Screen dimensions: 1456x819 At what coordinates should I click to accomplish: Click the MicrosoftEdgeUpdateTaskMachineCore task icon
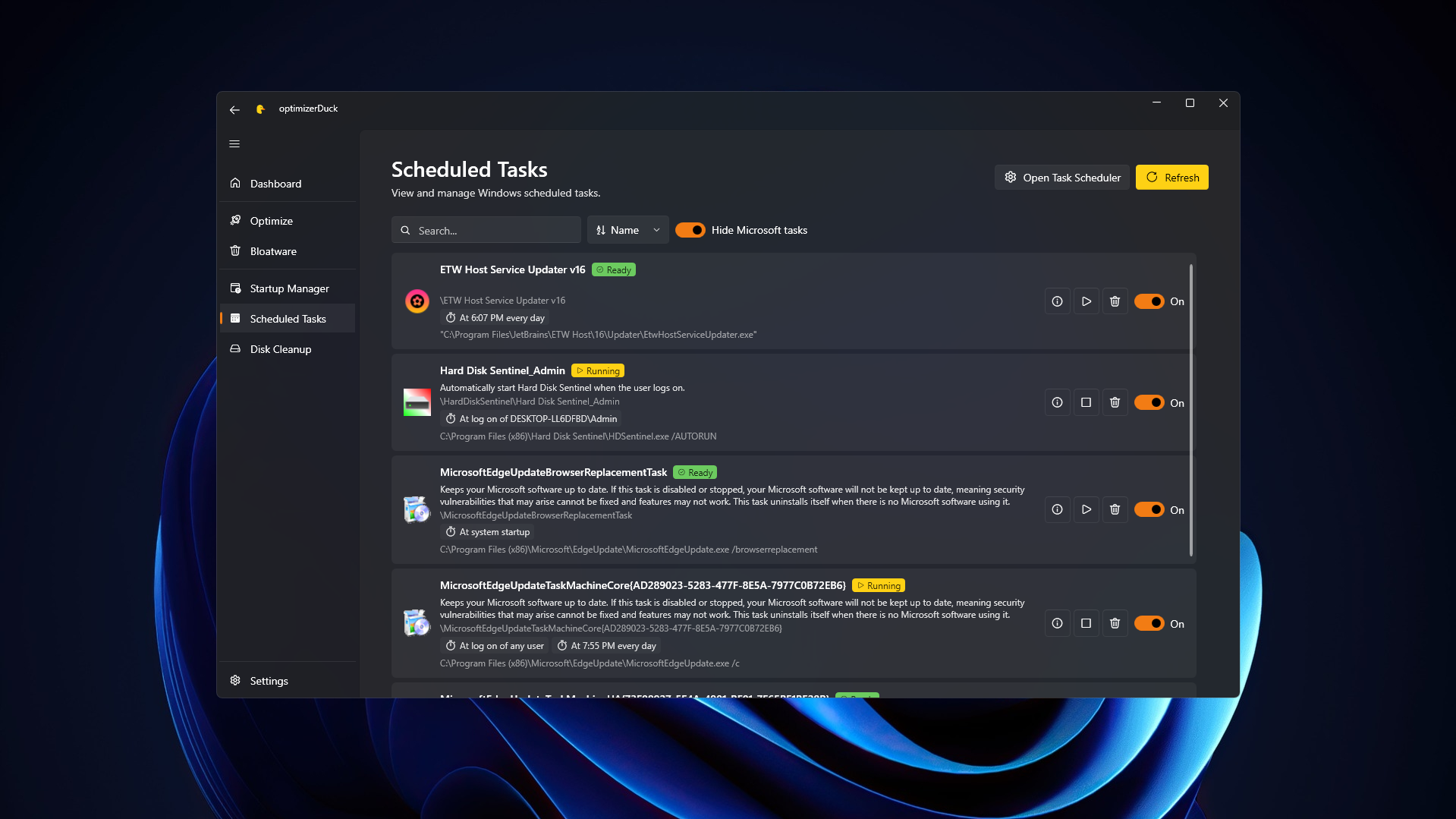tap(417, 623)
